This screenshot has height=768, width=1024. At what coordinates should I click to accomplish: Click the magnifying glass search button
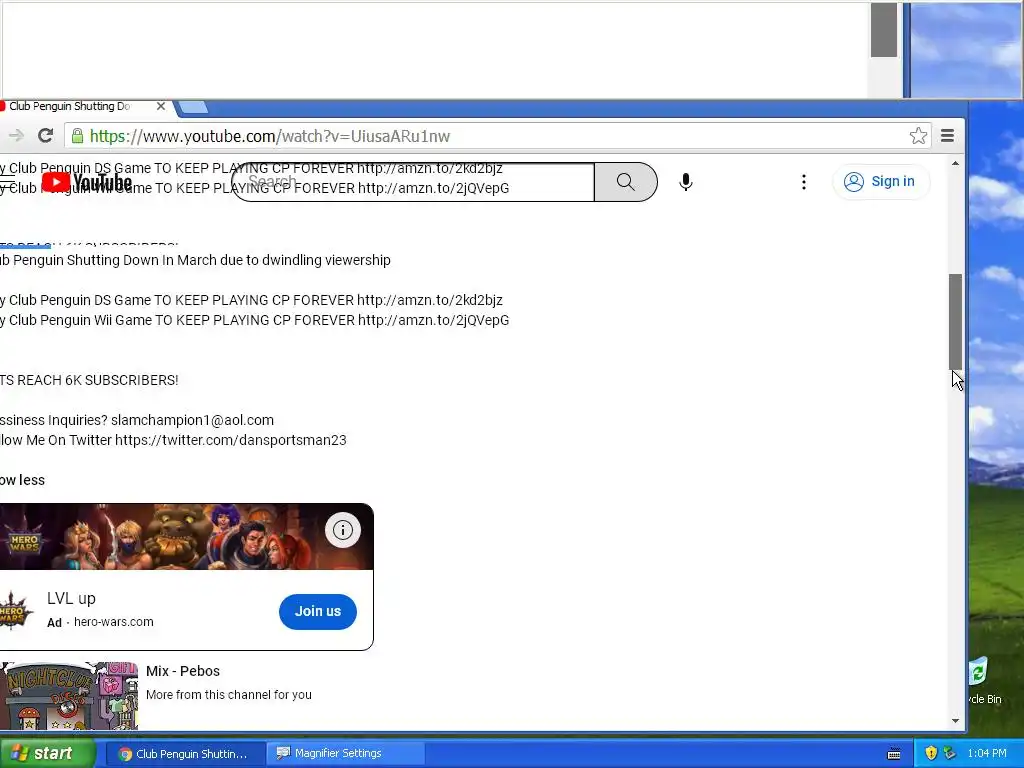[x=626, y=182]
